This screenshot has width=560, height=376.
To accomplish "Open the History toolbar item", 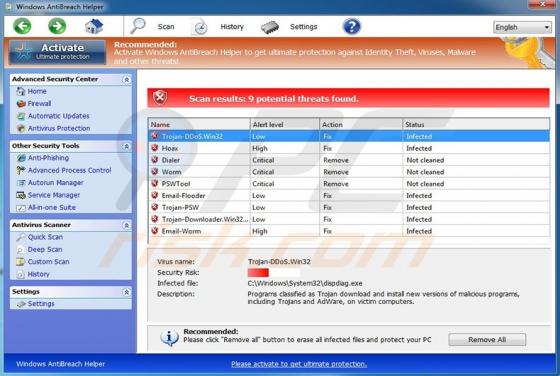I will point(232,27).
